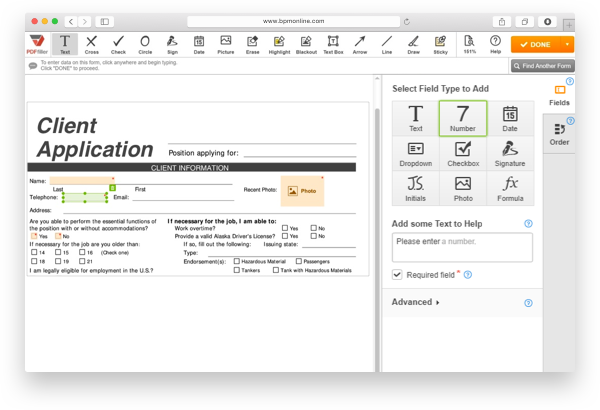
Task: Reload the page
Action: click(407, 21)
